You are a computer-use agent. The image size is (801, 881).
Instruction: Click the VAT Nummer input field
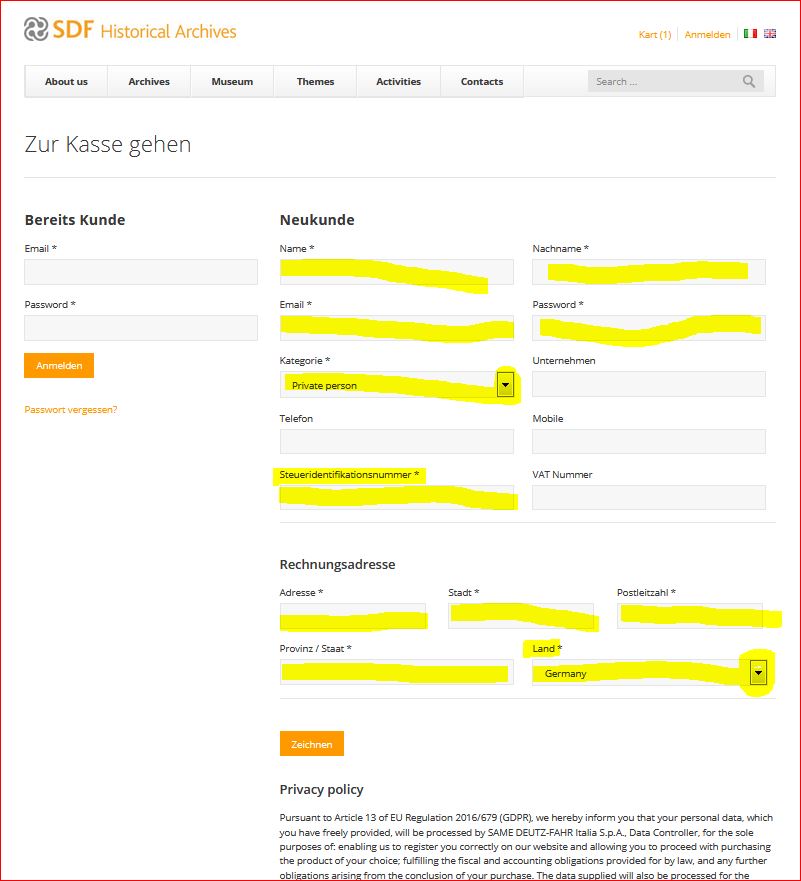(x=648, y=498)
